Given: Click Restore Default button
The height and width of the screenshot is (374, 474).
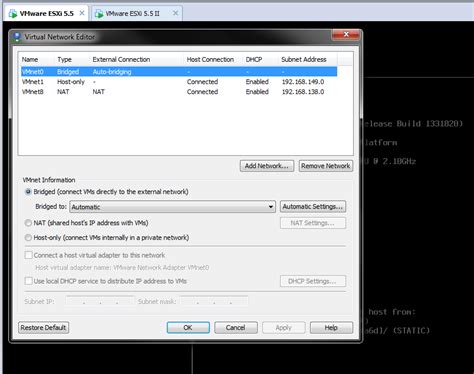Looking at the screenshot, I should [44, 328].
